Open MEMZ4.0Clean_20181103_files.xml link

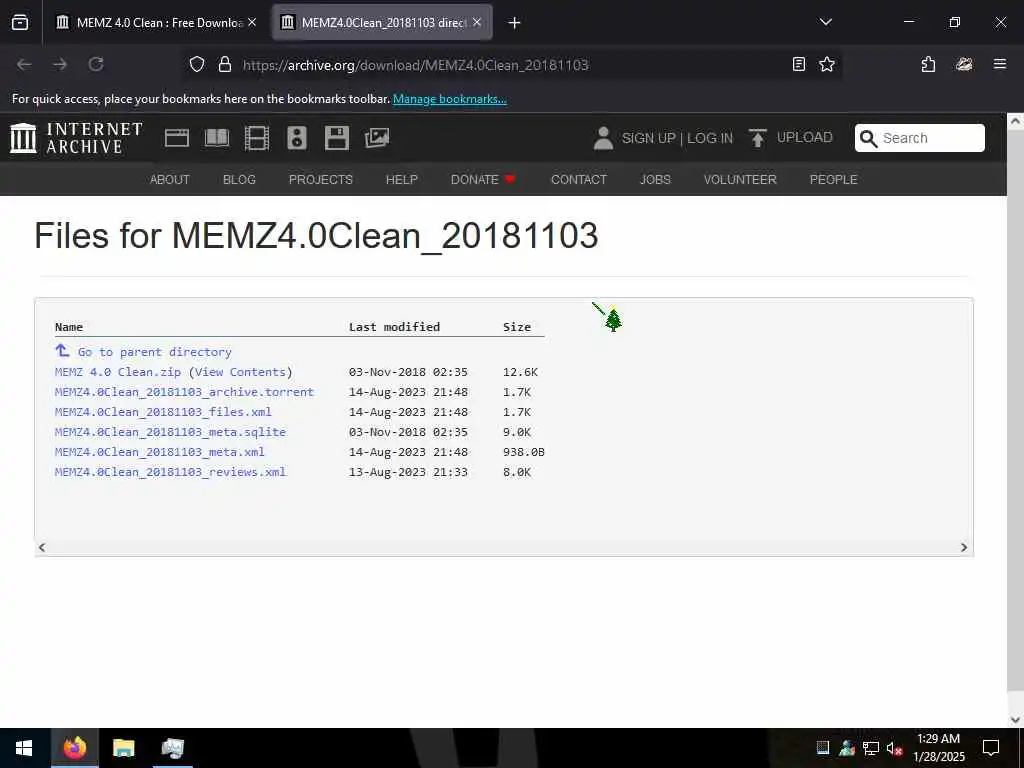163,412
